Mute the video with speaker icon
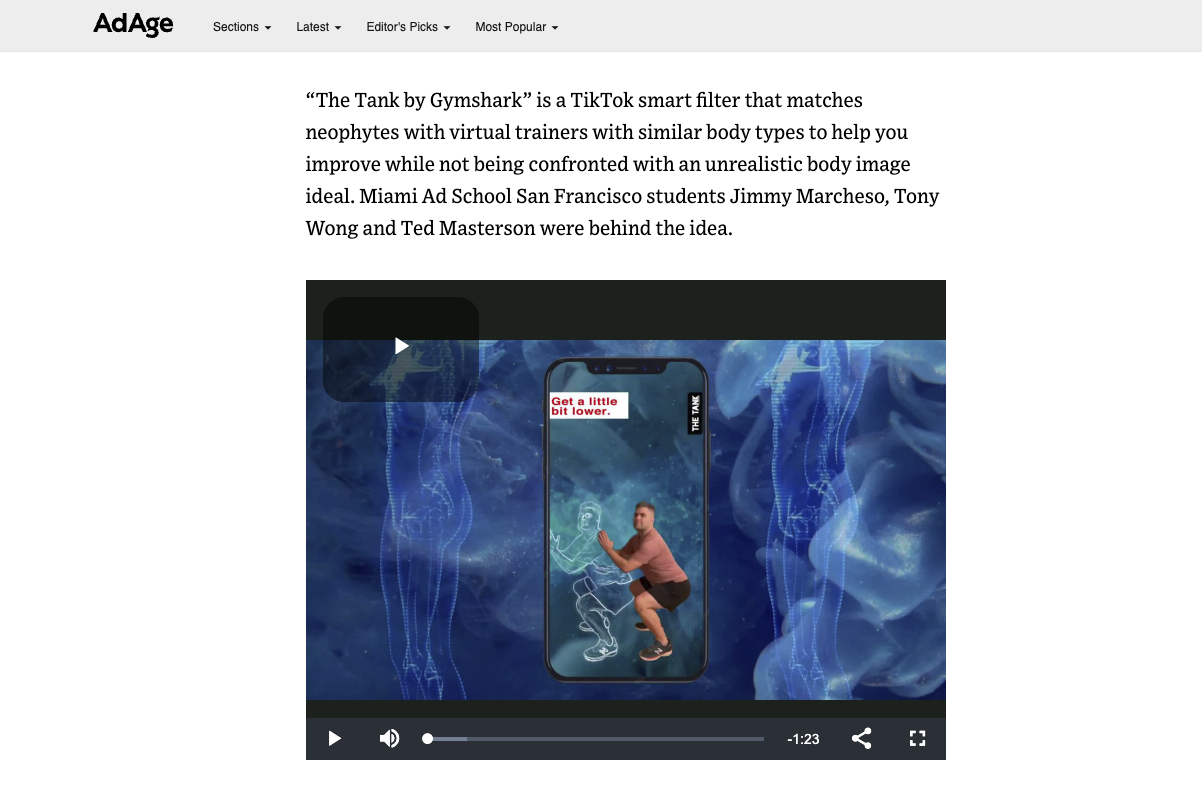 (390, 739)
